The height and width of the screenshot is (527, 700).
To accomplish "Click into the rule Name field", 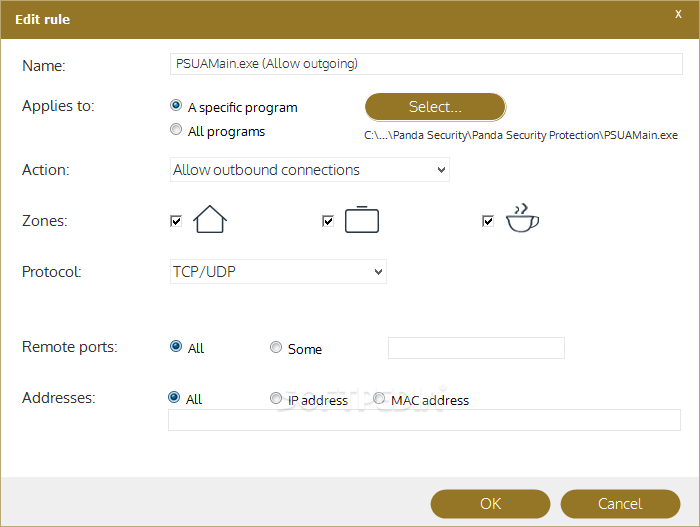I will [426, 64].
